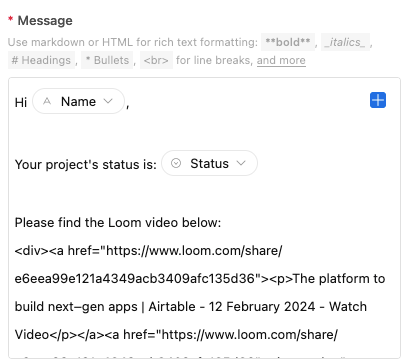Click the single-select icon in Status token
Viewport: 406px width, 361px height.
pyautogui.click(x=176, y=163)
